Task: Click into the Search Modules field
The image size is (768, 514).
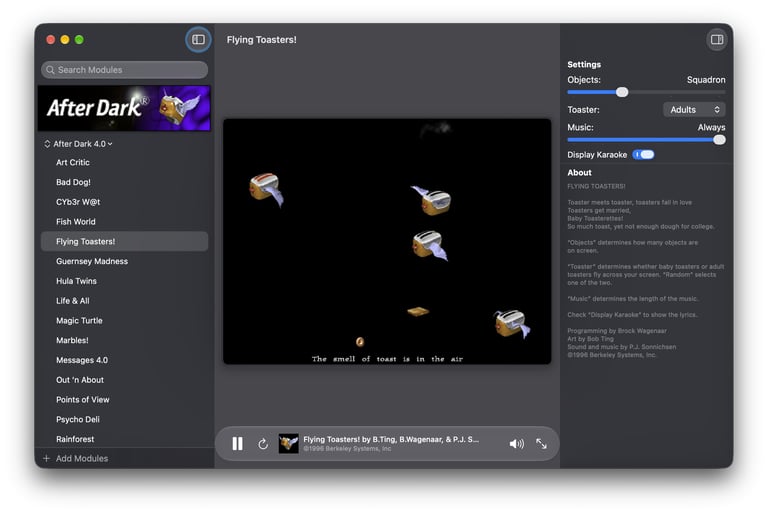Action: 124,70
